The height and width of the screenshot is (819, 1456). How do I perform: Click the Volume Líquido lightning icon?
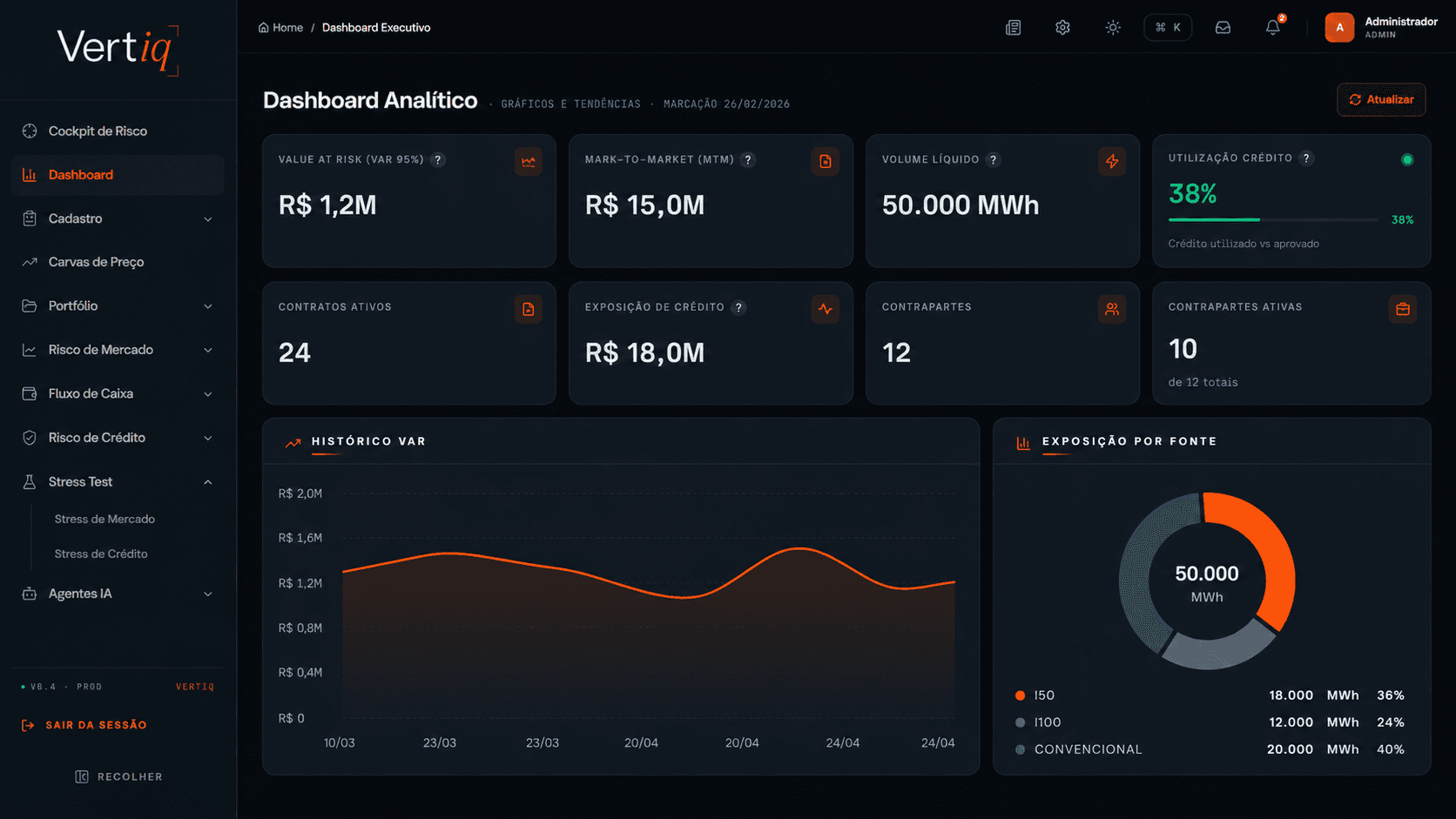[x=1112, y=162]
